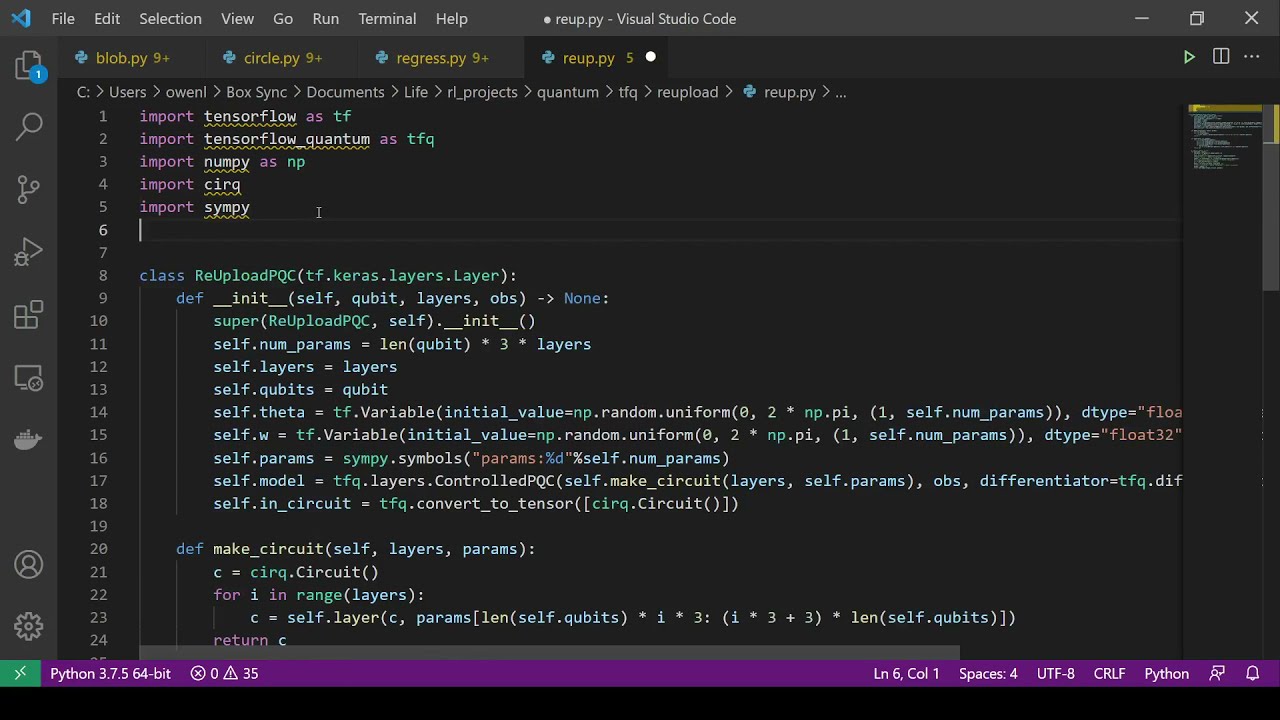Click "cirq" in the import on line 4
Viewport: 1280px width, 720px height.
click(222, 184)
